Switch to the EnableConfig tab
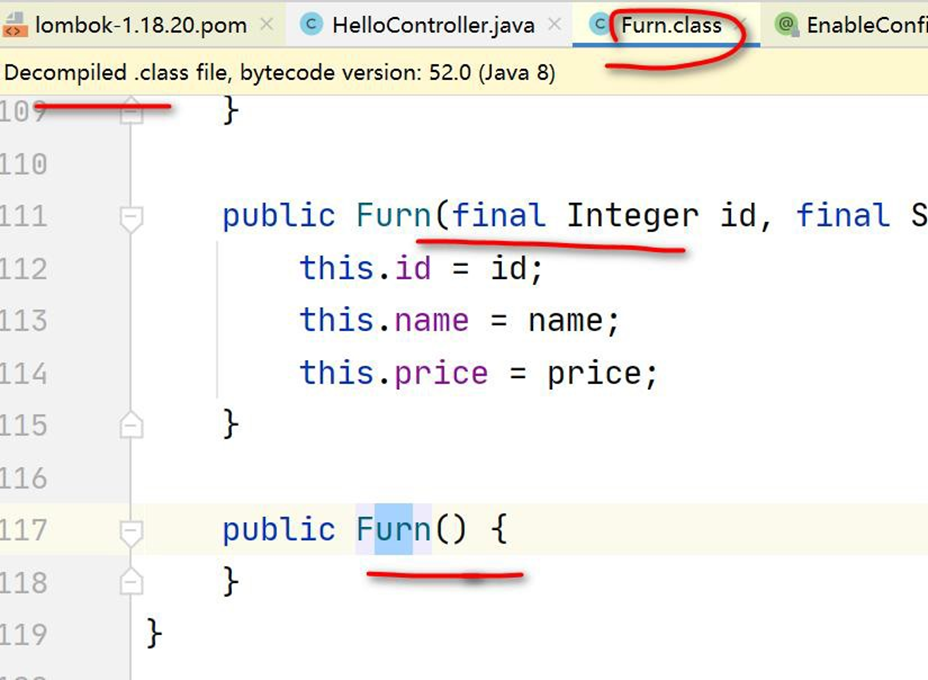 [x=865, y=25]
